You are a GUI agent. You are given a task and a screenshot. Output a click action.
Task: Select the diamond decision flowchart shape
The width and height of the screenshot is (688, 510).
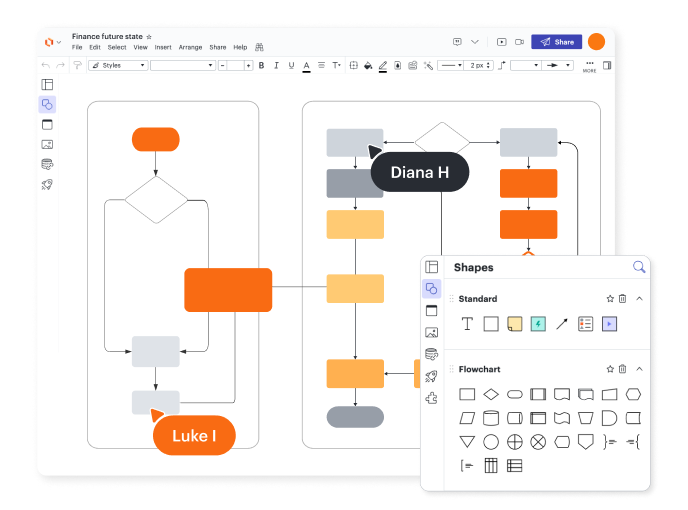click(491, 394)
